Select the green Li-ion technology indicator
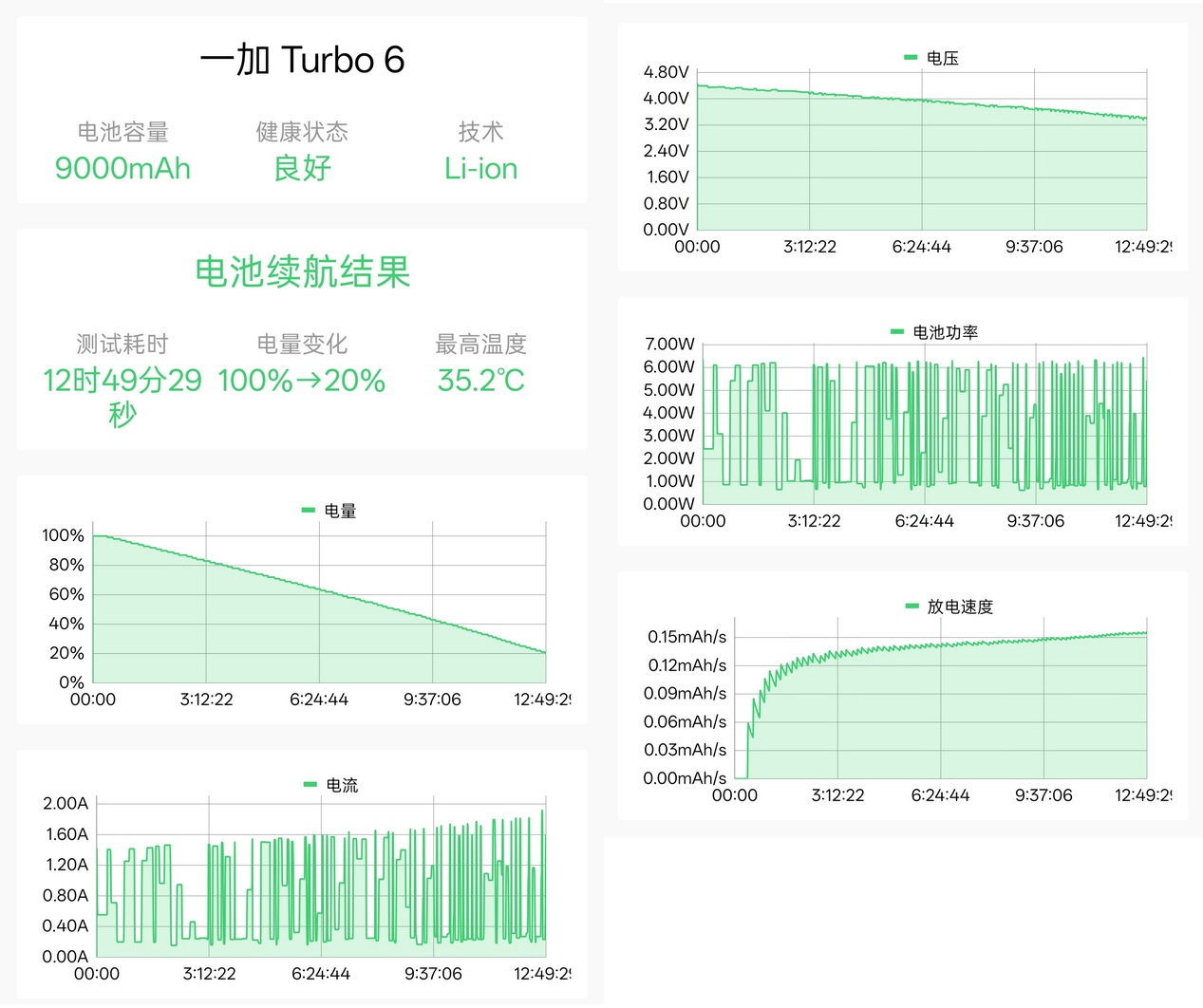The height and width of the screenshot is (1008, 1203). coord(480,168)
